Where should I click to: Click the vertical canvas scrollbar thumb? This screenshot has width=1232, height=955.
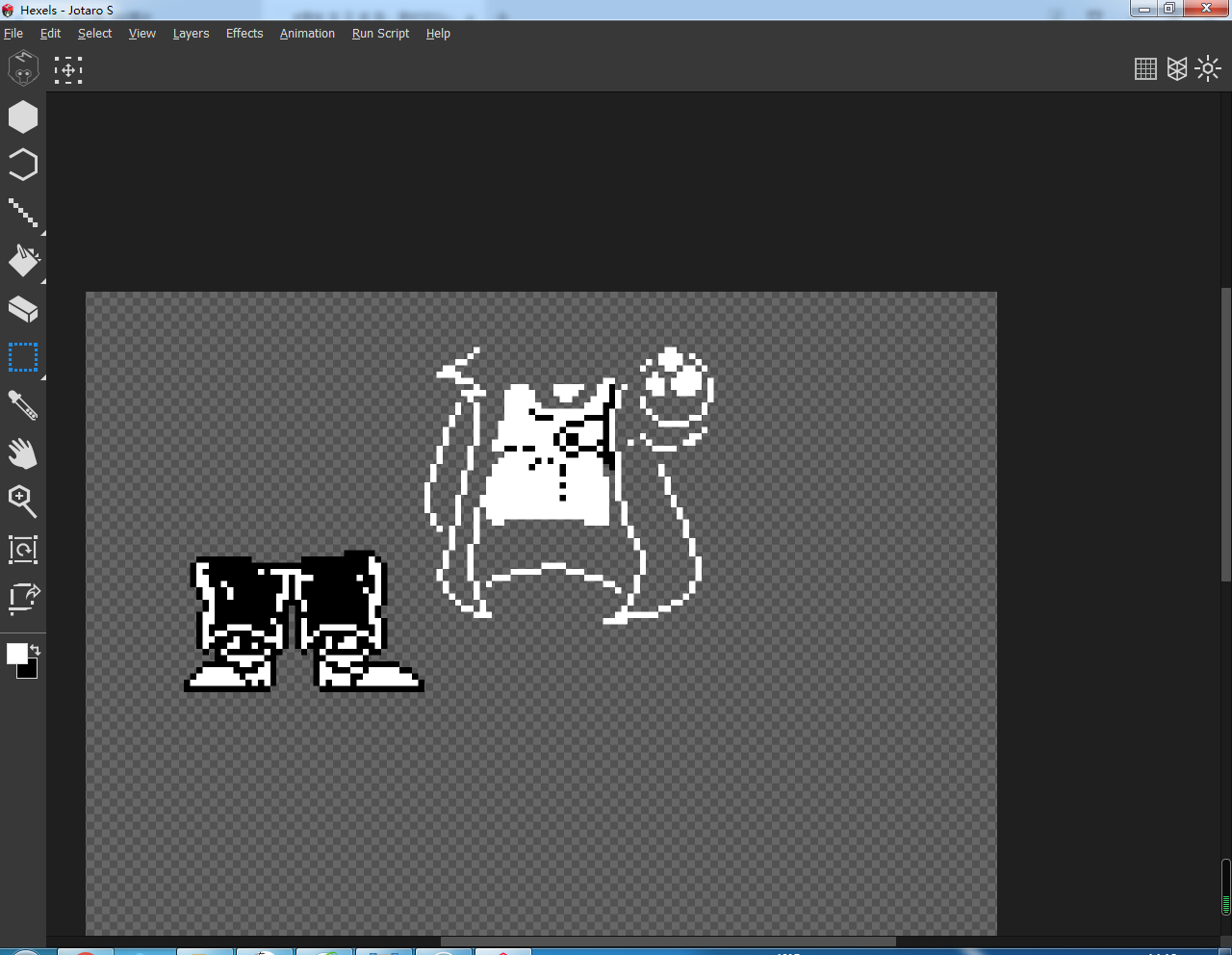1225,433
